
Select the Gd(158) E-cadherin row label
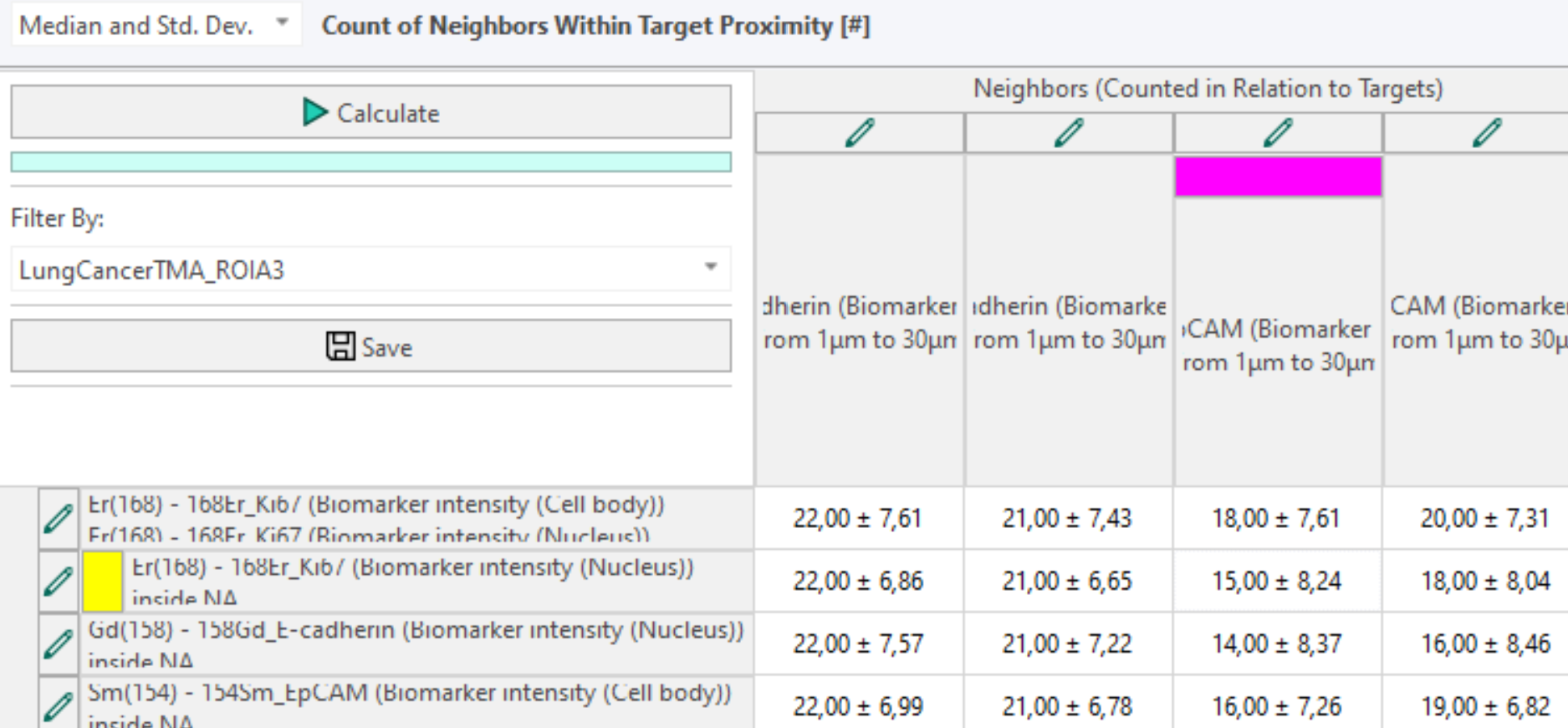(x=416, y=643)
